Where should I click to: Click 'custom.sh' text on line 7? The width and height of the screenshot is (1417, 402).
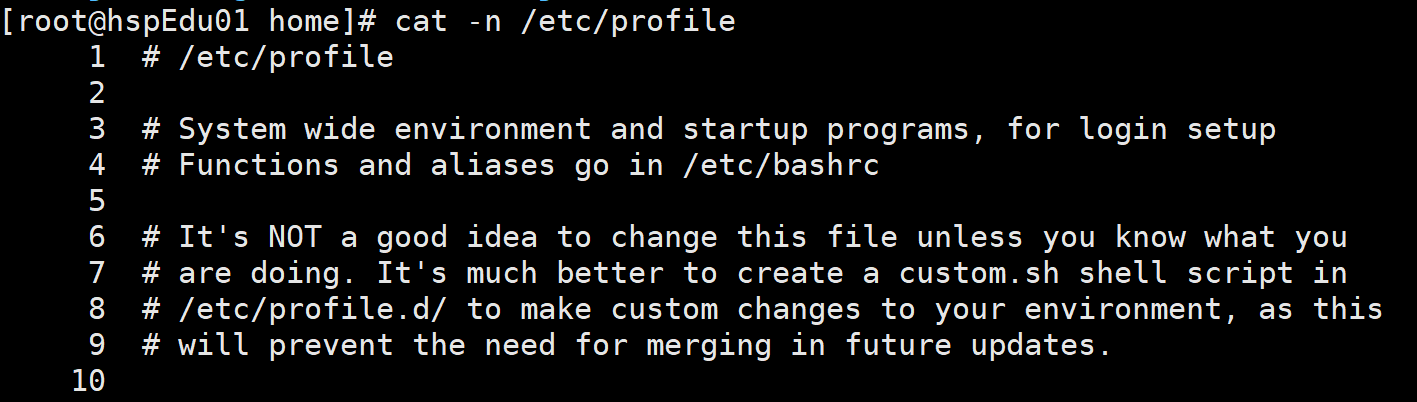pyautogui.click(x=979, y=273)
